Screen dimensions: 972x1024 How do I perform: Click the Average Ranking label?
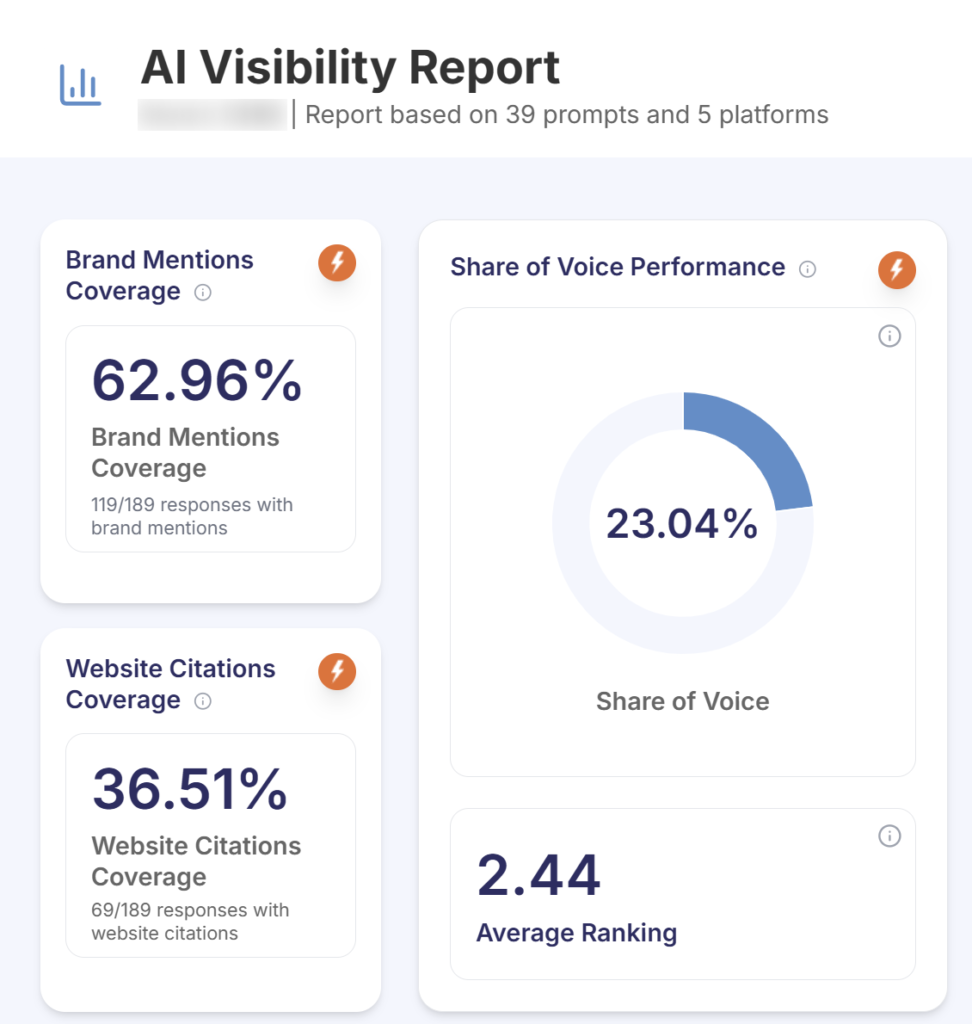[577, 933]
